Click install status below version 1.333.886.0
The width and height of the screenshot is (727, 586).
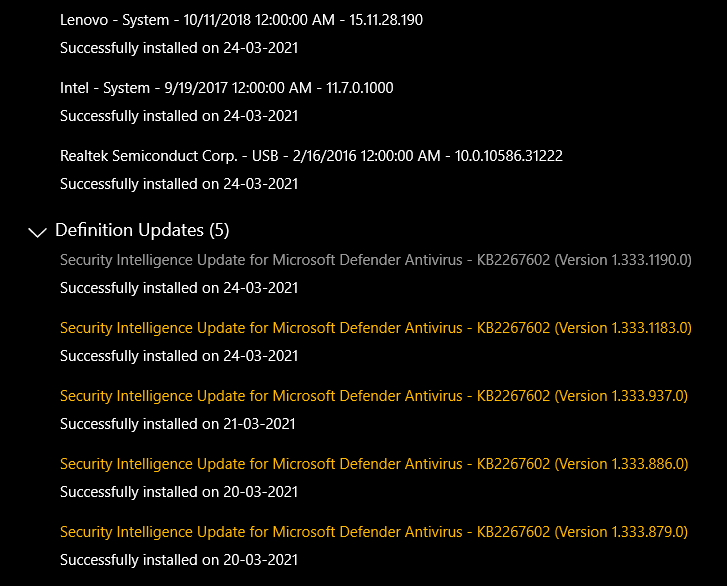pos(179,492)
